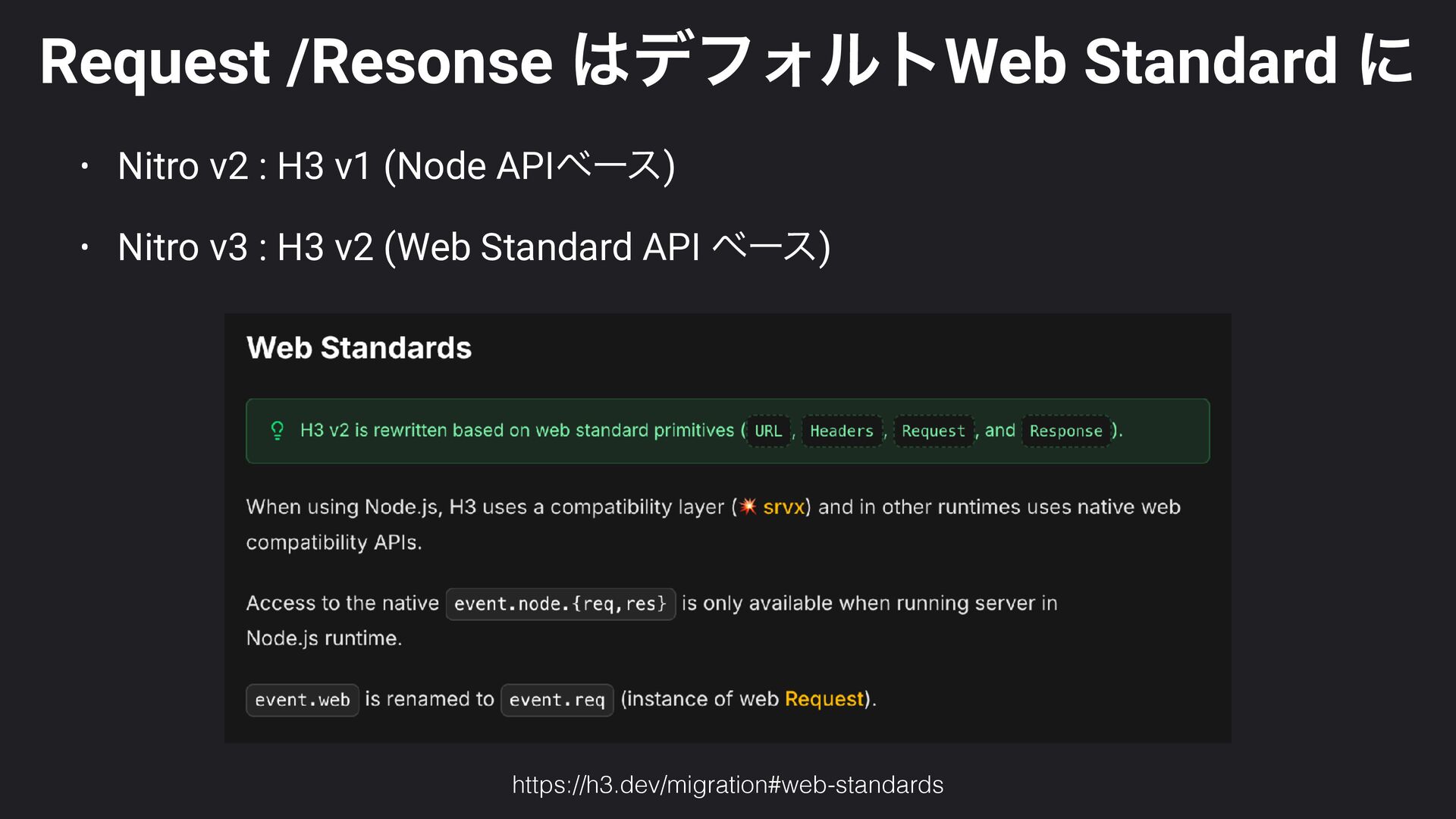Click the Web Standards heading
This screenshot has width=1456, height=819.
(x=359, y=348)
